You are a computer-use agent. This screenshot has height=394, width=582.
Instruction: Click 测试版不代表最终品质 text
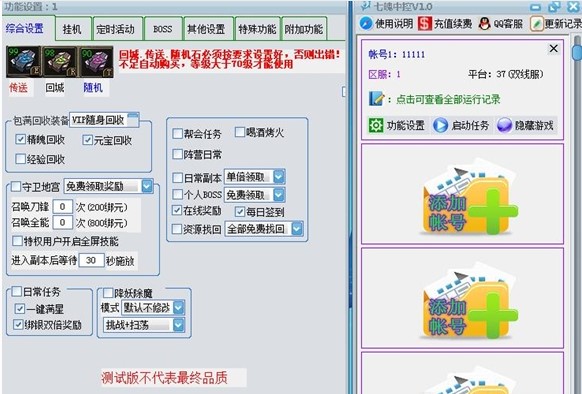click(164, 378)
